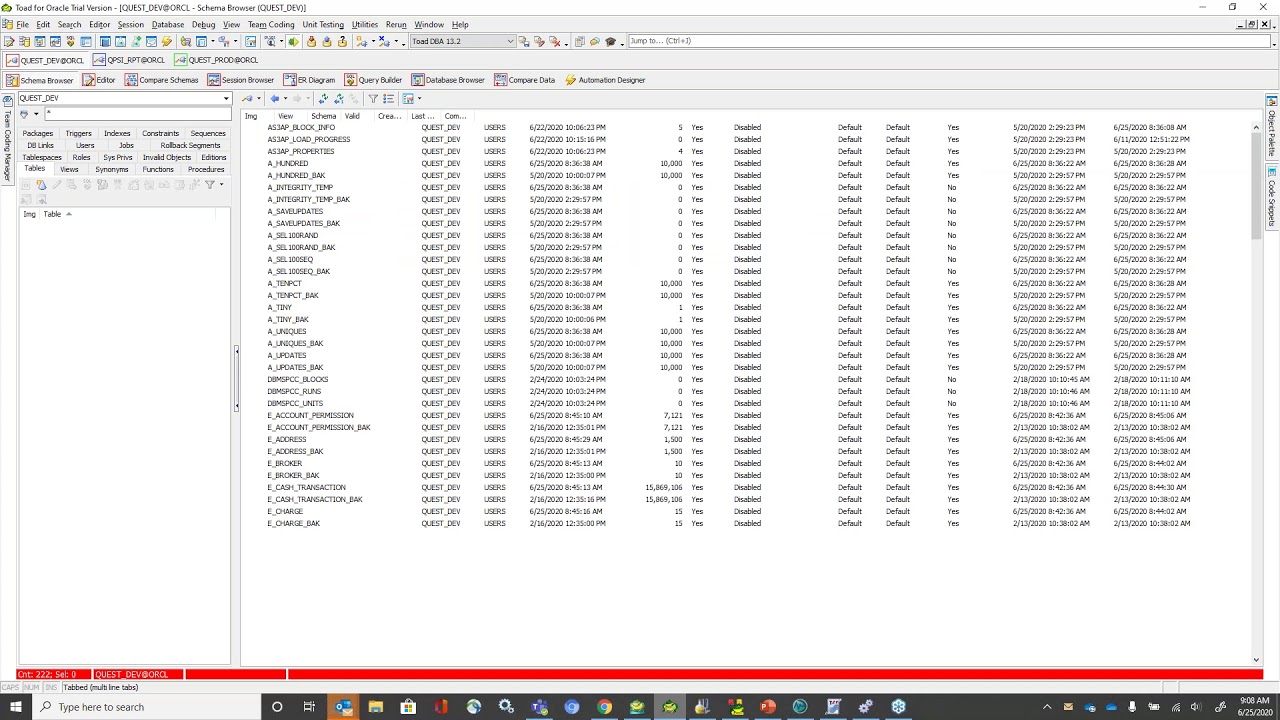This screenshot has width=1280, height=720.
Task: Launch the Query Builder
Action: [x=373, y=80]
